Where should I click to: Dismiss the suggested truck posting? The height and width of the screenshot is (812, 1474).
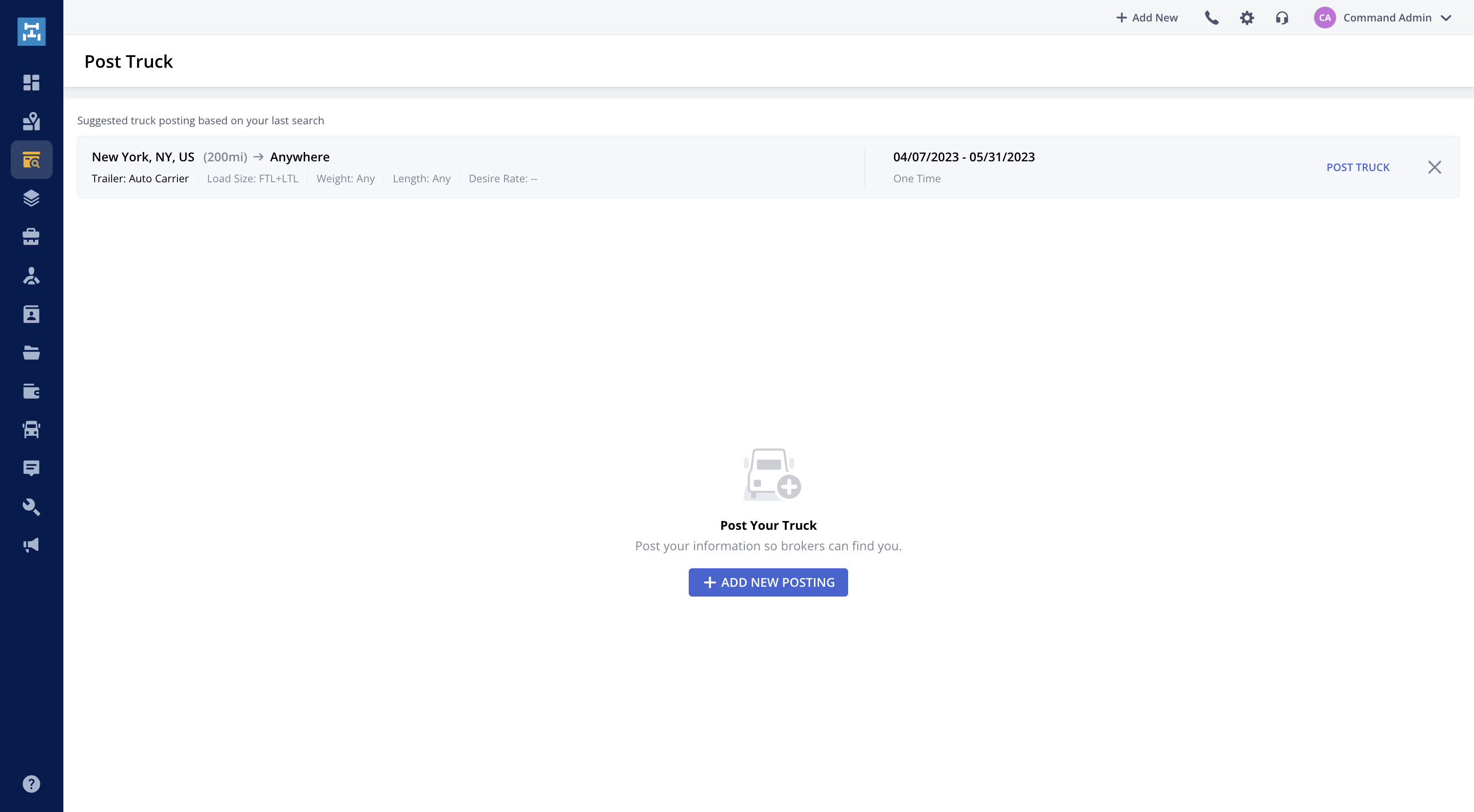[1434, 167]
